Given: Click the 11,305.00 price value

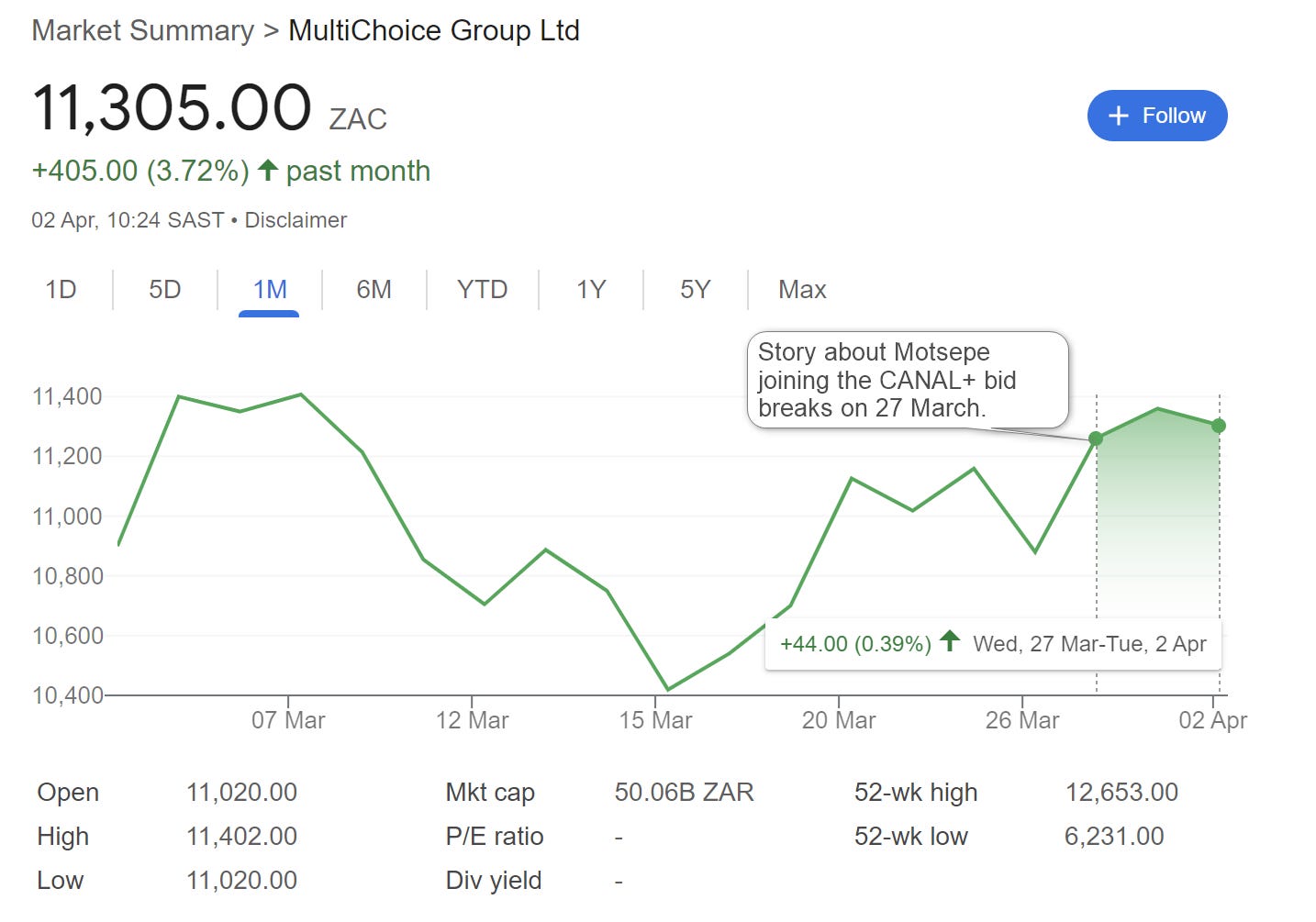Looking at the screenshot, I should (172, 107).
